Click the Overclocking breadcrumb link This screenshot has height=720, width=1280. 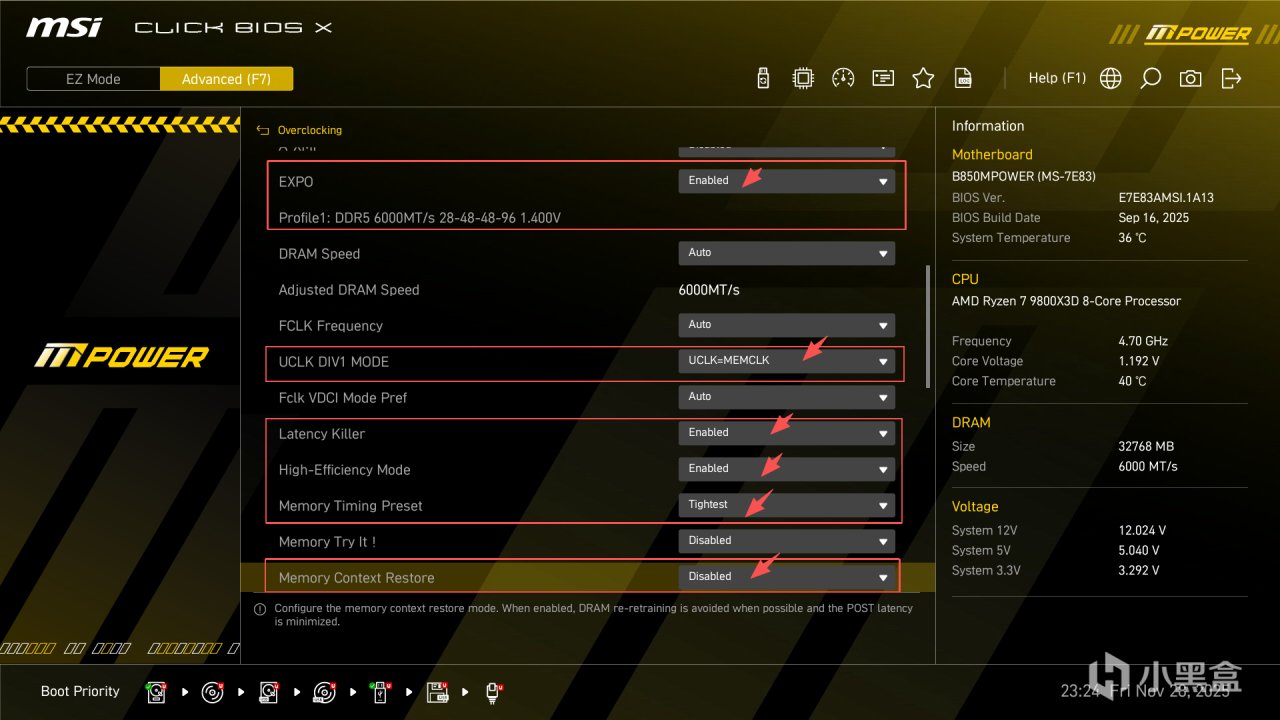click(x=309, y=130)
